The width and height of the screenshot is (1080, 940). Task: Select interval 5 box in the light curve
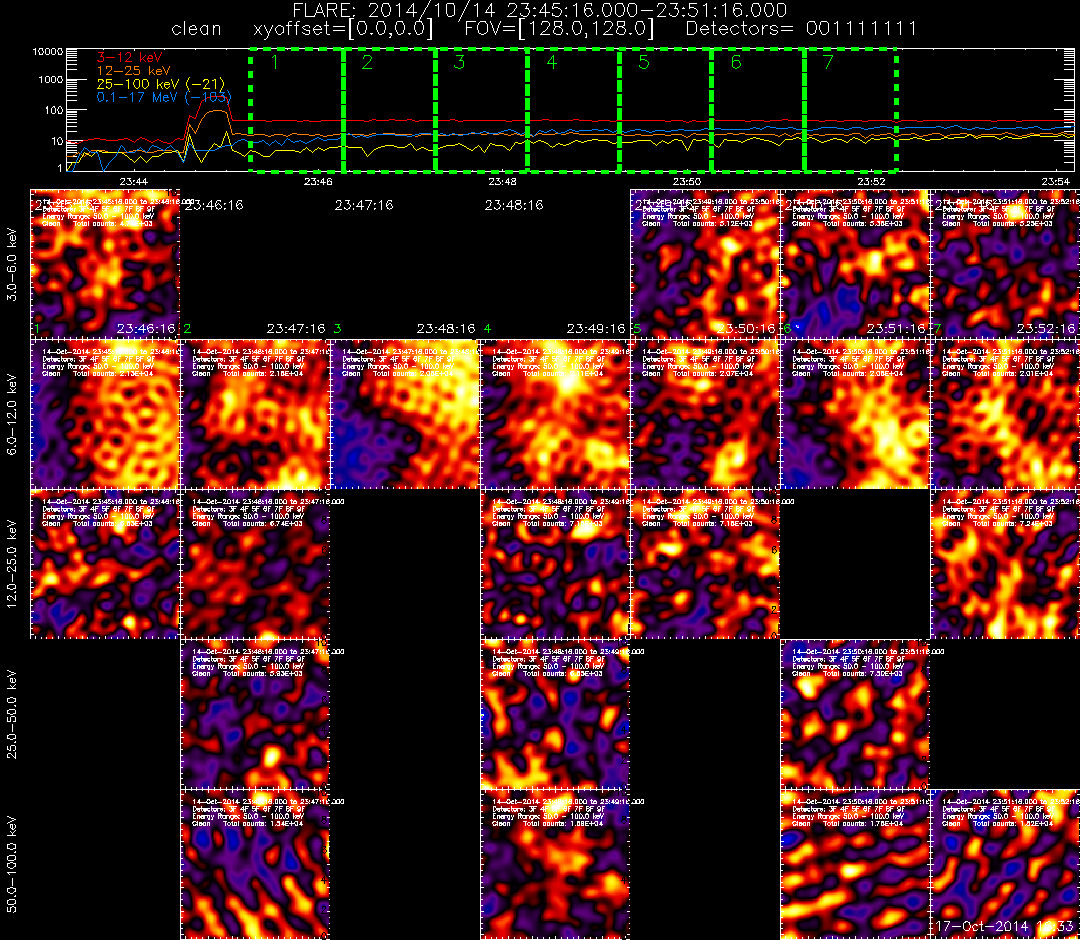[x=666, y=109]
